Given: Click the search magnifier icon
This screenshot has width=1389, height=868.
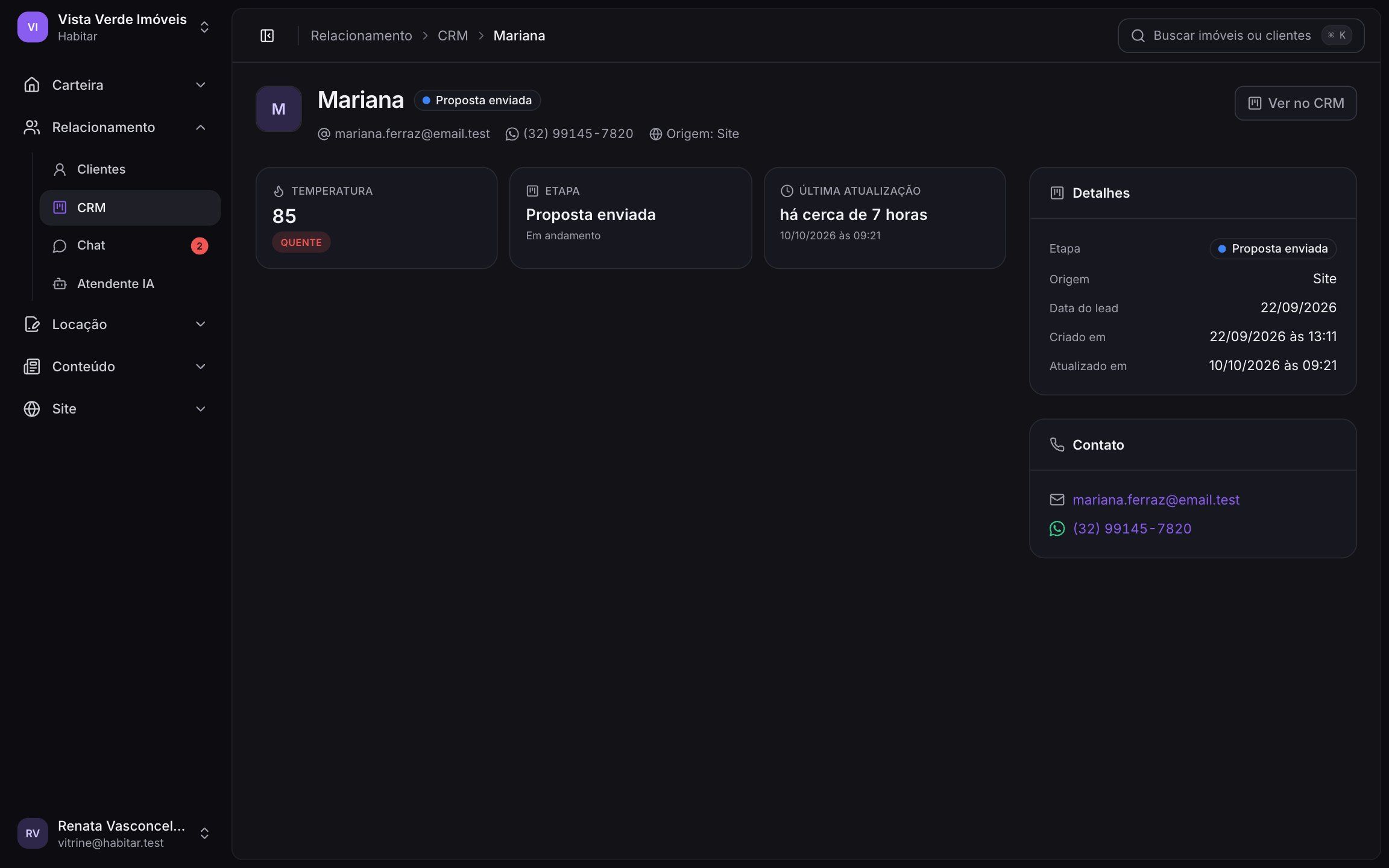Looking at the screenshot, I should (x=1138, y=36).
